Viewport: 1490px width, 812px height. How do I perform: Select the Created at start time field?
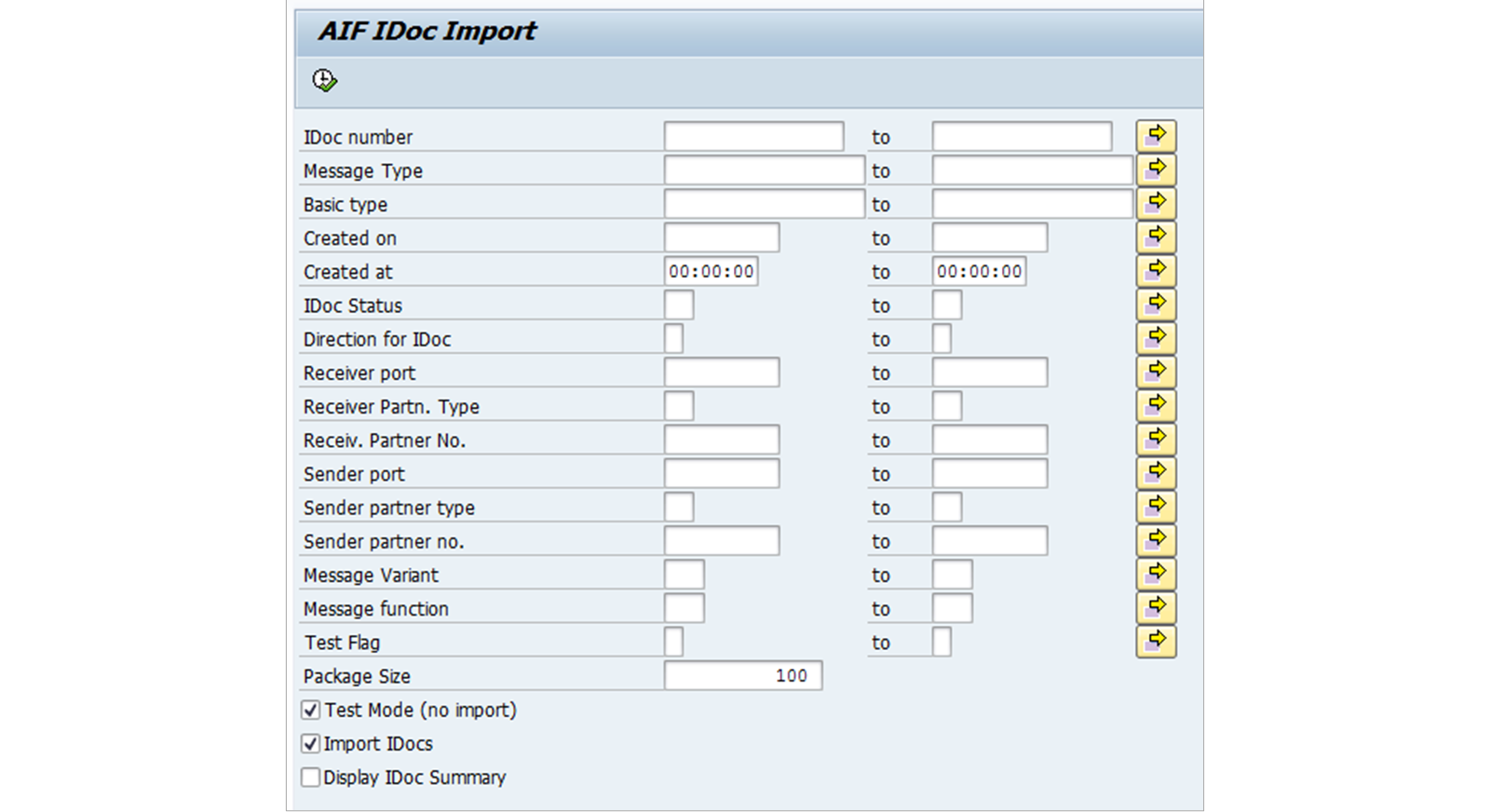tap(711, 271)
